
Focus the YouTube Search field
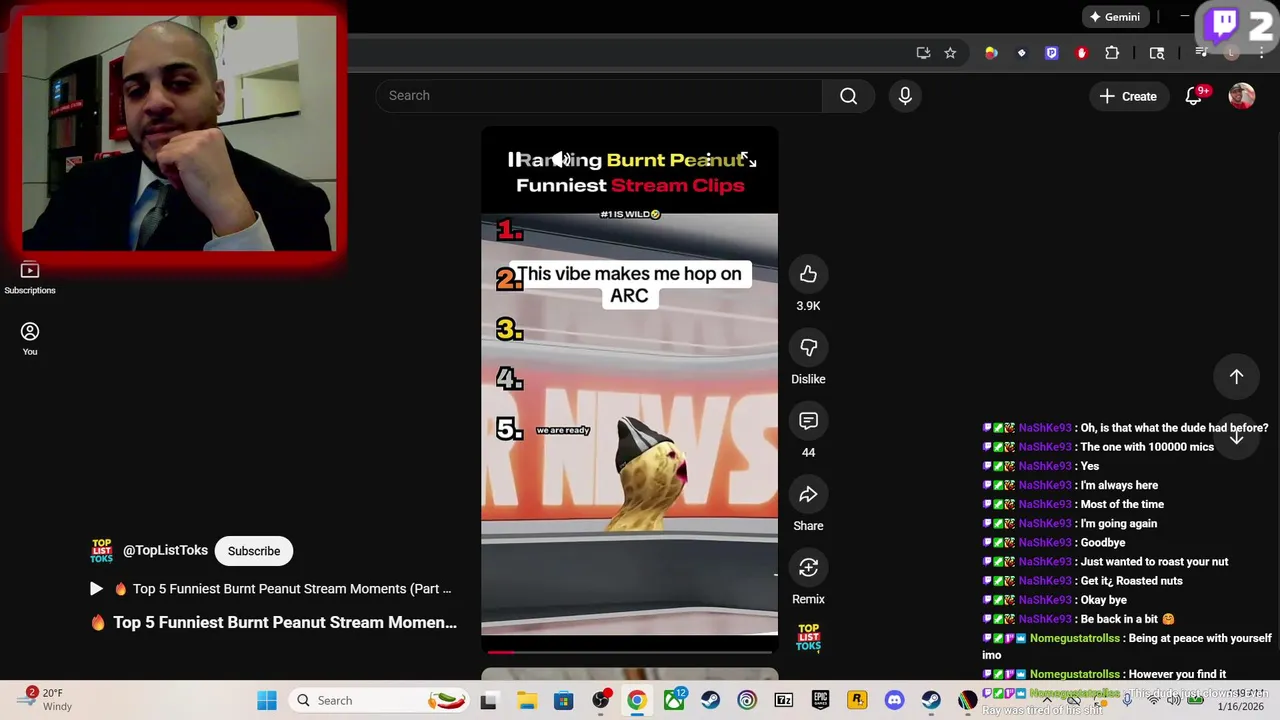(x=599, y=96)
